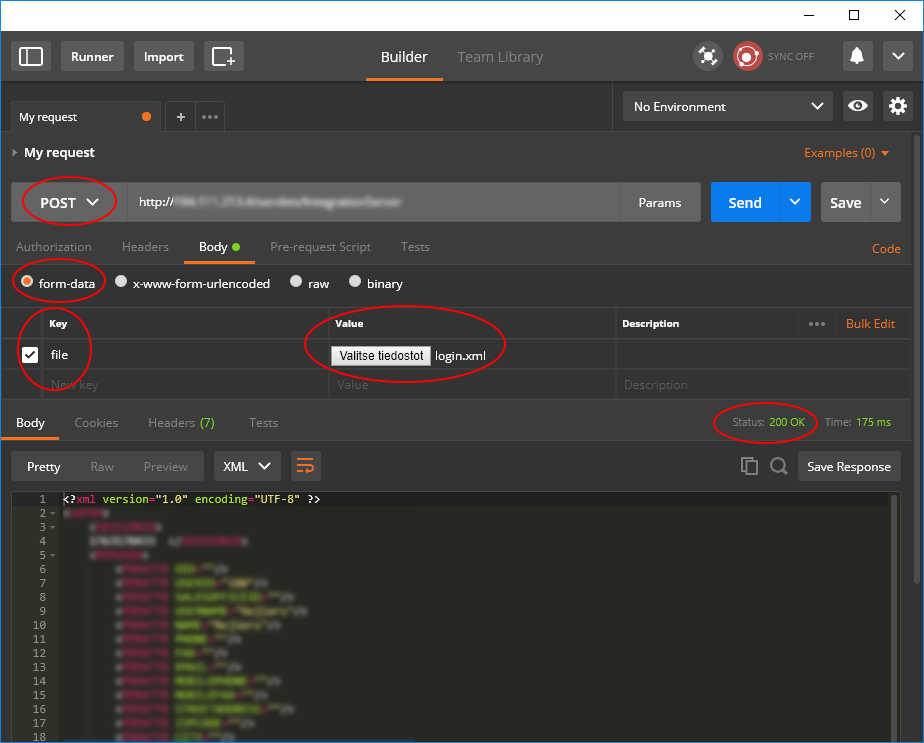Copy response to clipboard icon
This screenshot has height=743, width=924.
(x=749, y=466)
